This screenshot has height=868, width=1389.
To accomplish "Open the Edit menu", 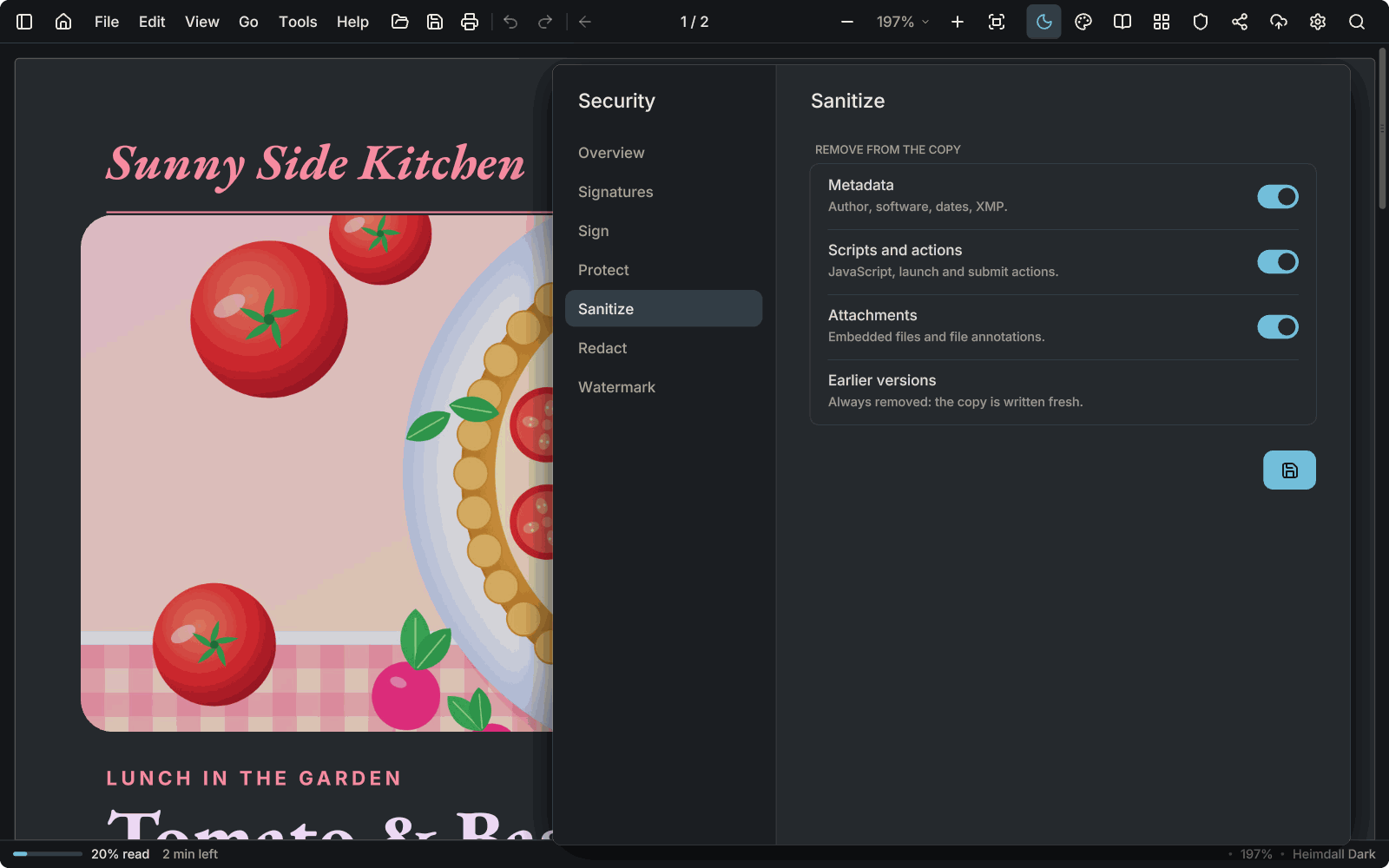I will coord(152,22).
